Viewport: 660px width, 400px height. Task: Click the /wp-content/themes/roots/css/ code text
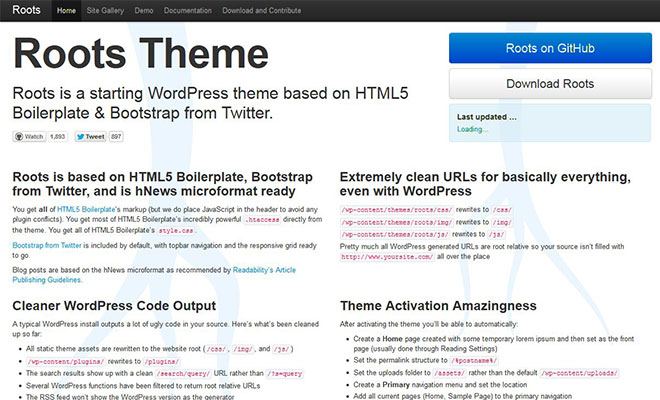[397, 210]
